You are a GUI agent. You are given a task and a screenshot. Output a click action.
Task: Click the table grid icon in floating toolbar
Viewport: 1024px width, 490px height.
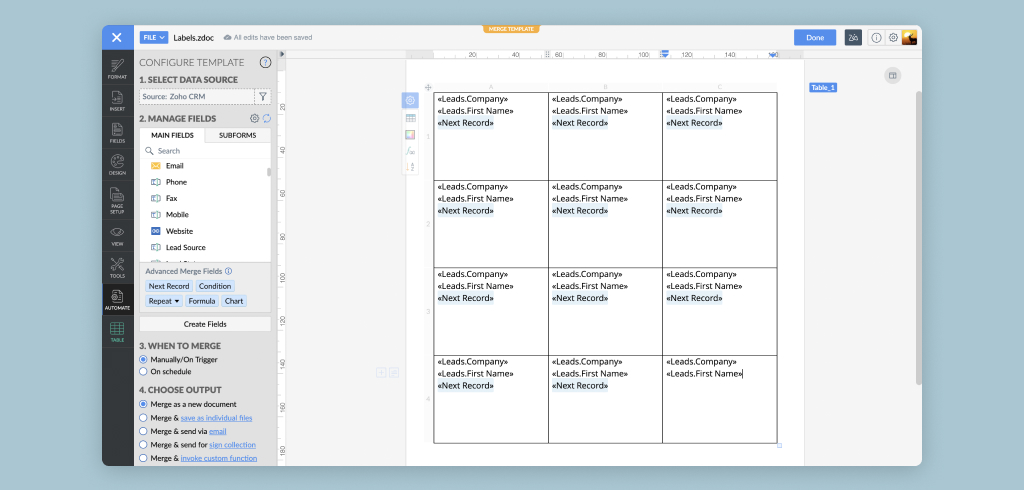(410, 118)
